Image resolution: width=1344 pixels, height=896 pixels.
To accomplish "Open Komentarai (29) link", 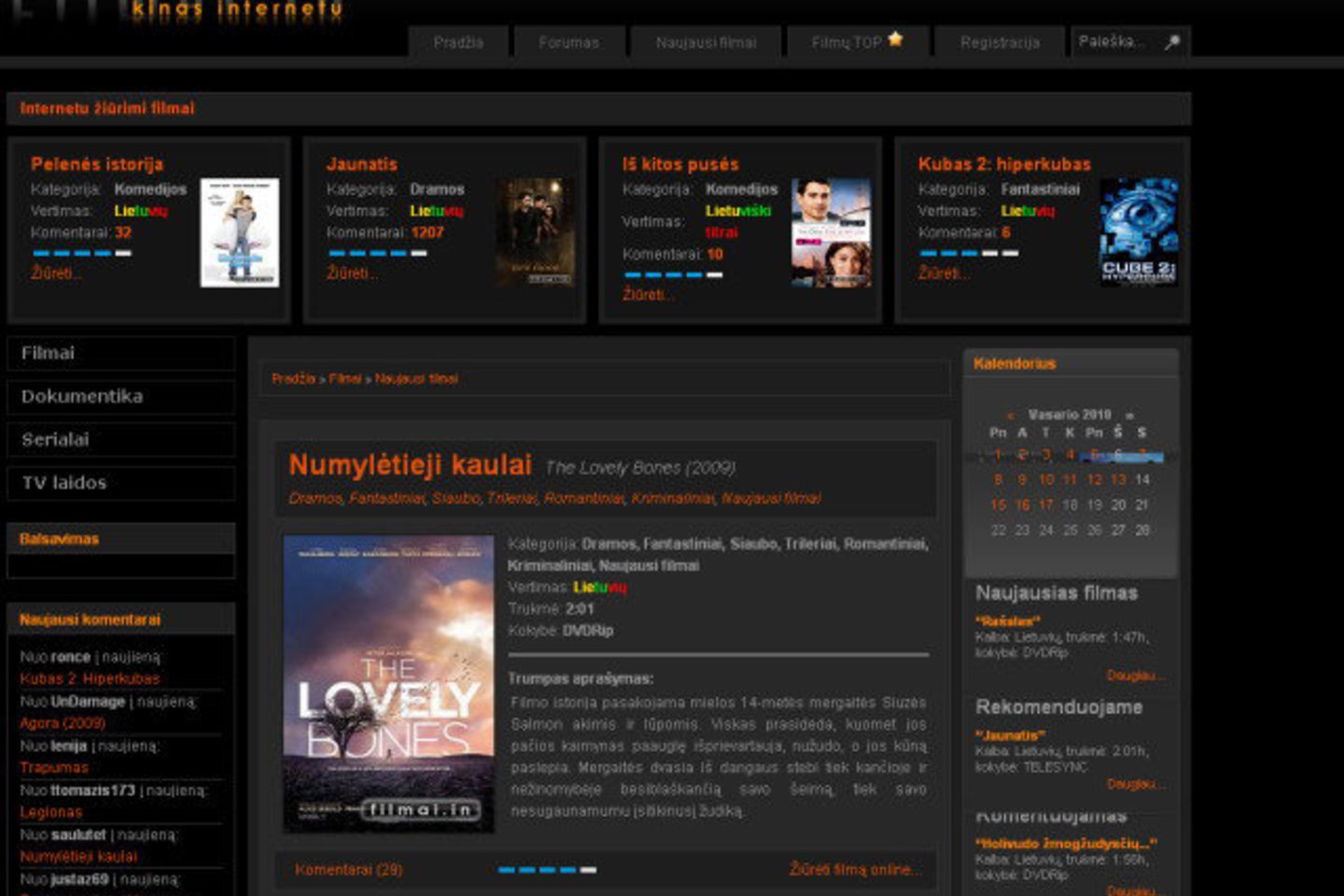I will coord(348,870).
